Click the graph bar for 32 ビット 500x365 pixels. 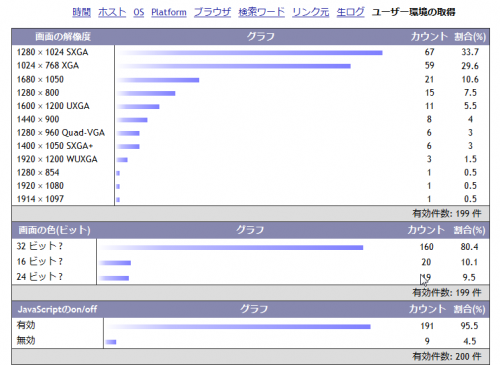[231, 247]
